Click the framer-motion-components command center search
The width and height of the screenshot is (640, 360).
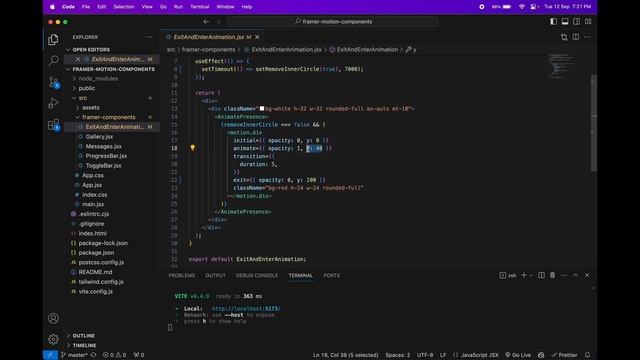pyautogui.click(x=333, y=22)
